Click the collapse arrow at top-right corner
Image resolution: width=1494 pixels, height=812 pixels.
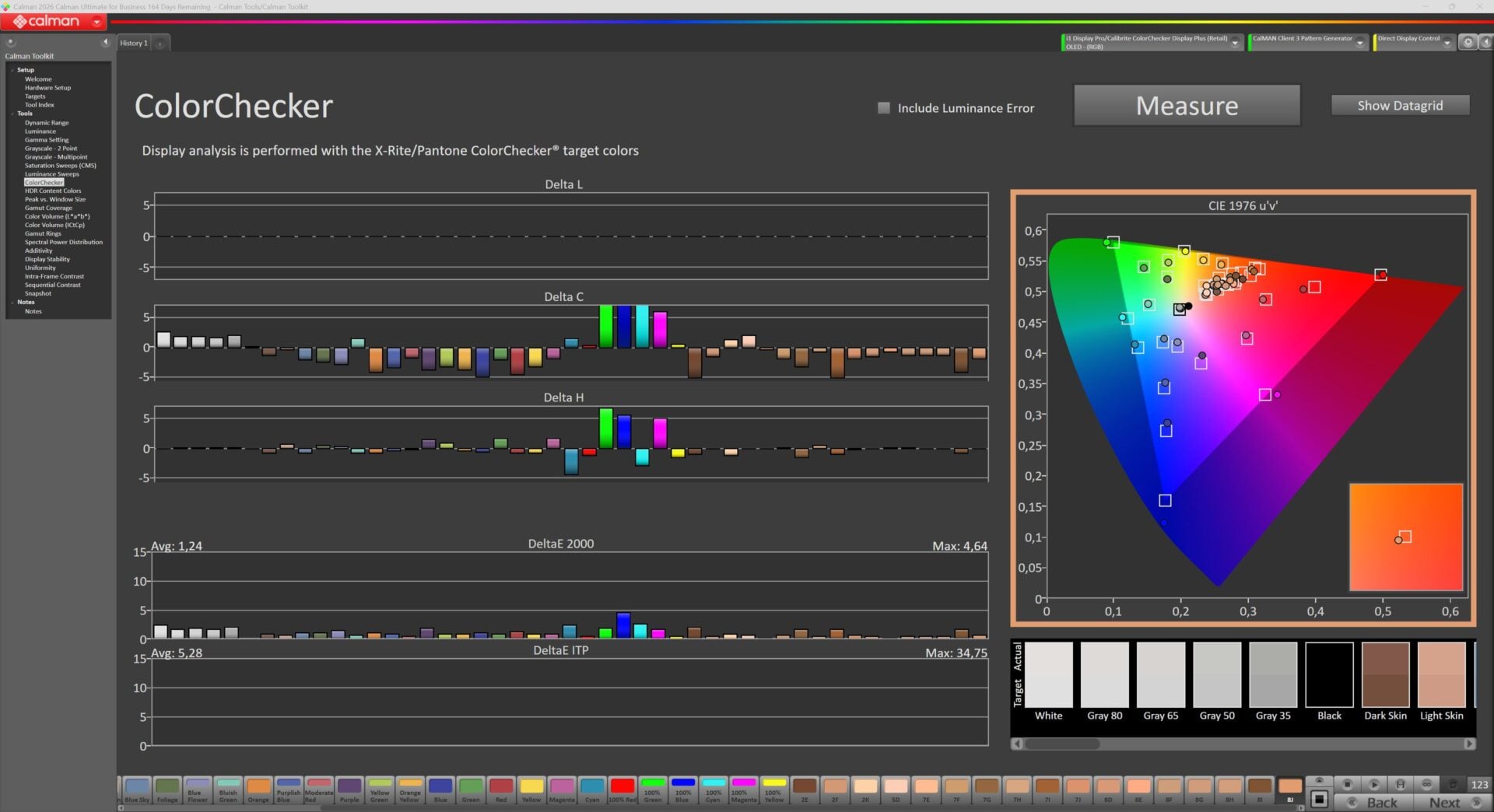[1485, 43]
